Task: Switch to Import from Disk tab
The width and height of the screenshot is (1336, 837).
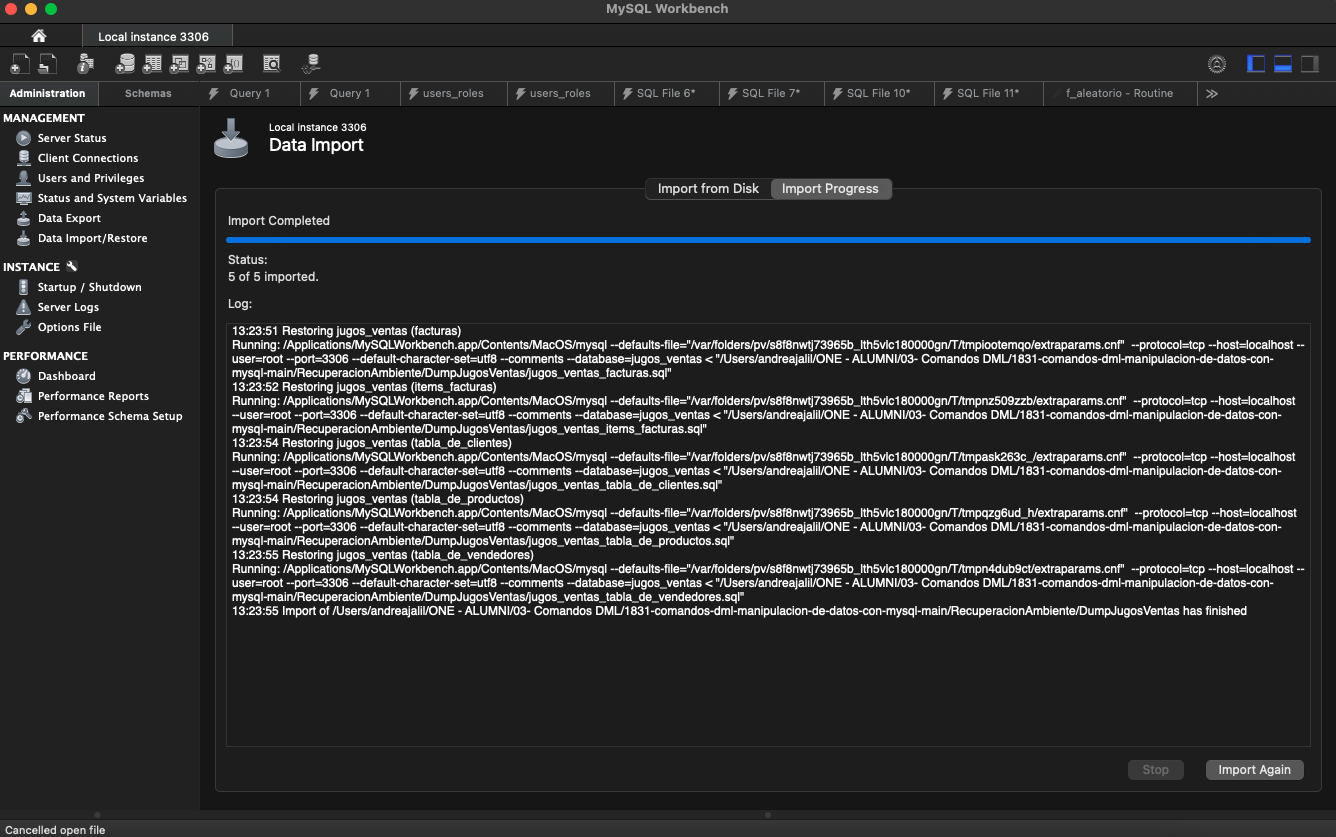Action: 708,188
